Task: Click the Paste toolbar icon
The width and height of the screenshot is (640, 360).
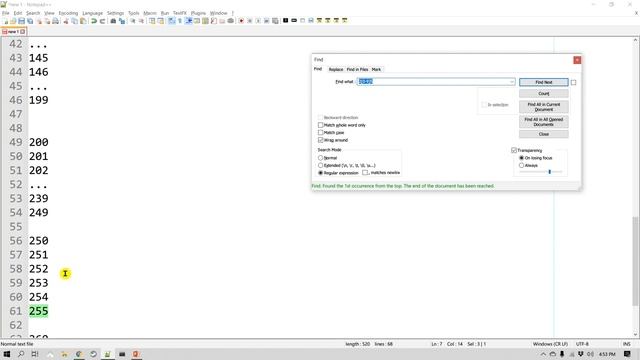Action: (x=83, y=21)
